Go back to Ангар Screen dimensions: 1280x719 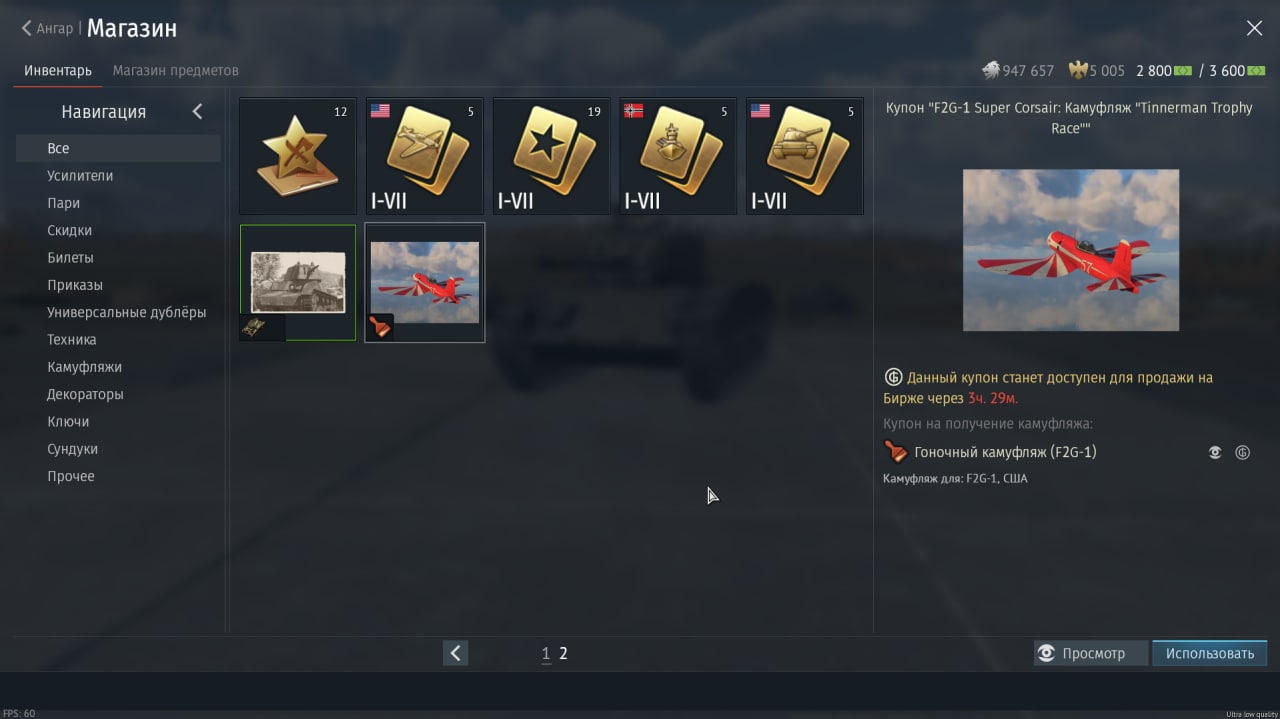47,28
